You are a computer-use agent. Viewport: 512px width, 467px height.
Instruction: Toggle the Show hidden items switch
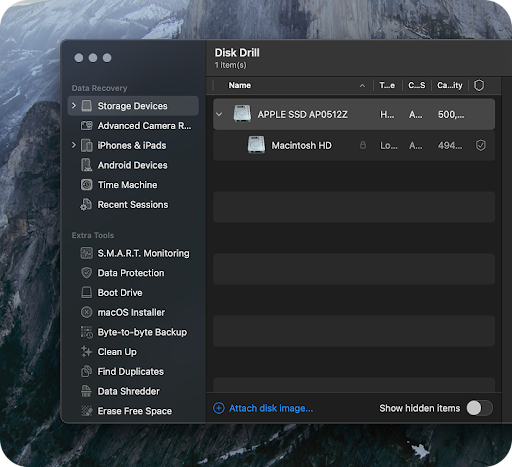click(480, 408)
